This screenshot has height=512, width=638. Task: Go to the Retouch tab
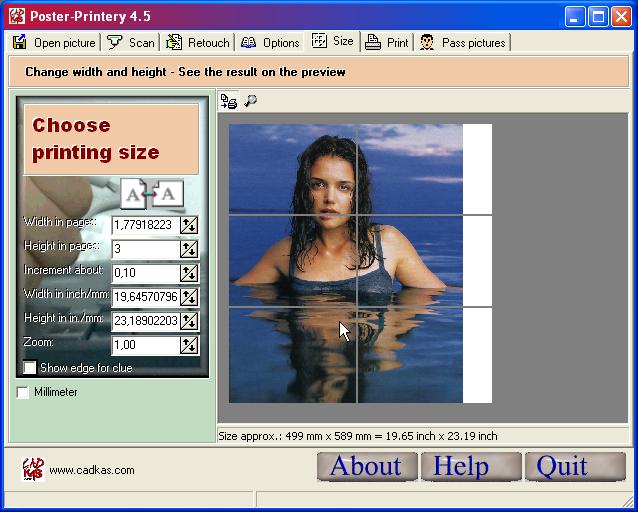pyautogui.click(x=198, y=42)
